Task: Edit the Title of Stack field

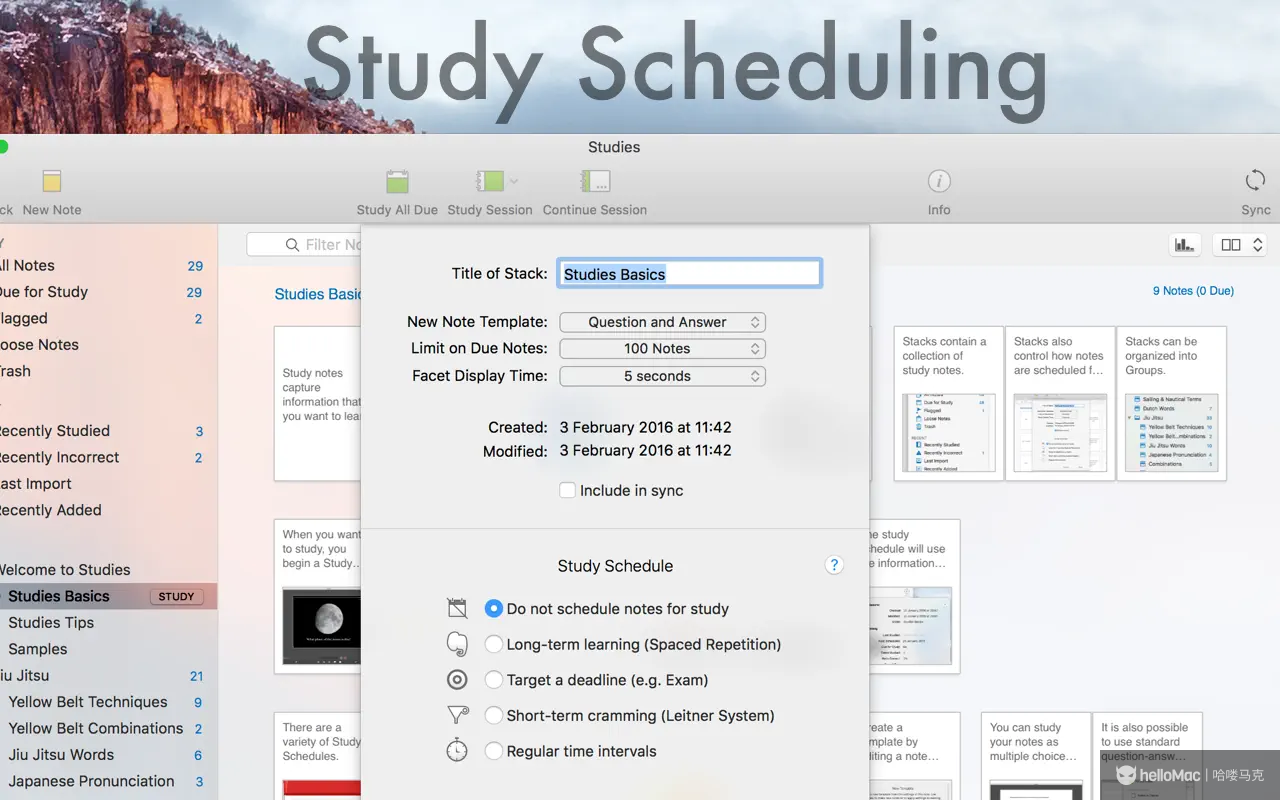Action: click(x=689, y=274)
